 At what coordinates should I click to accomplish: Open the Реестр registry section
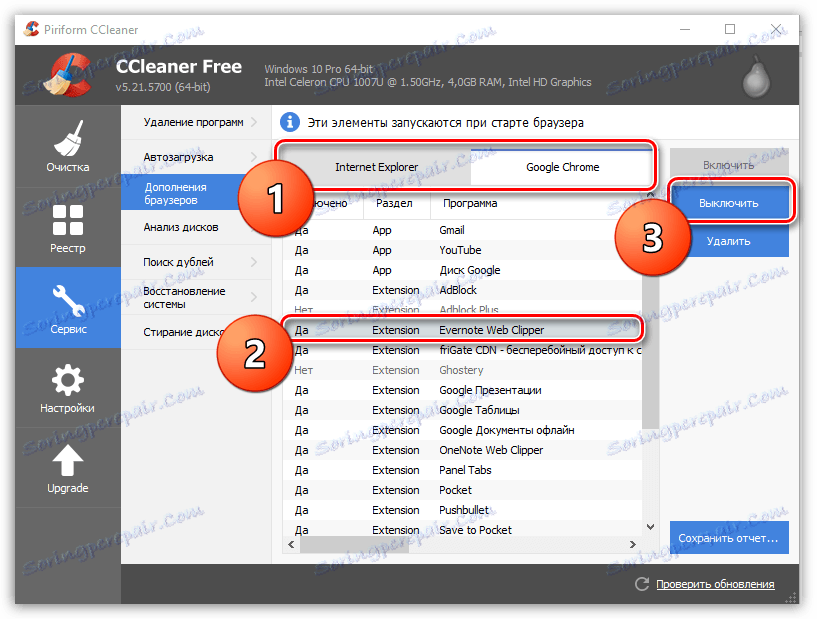(68, 228)
